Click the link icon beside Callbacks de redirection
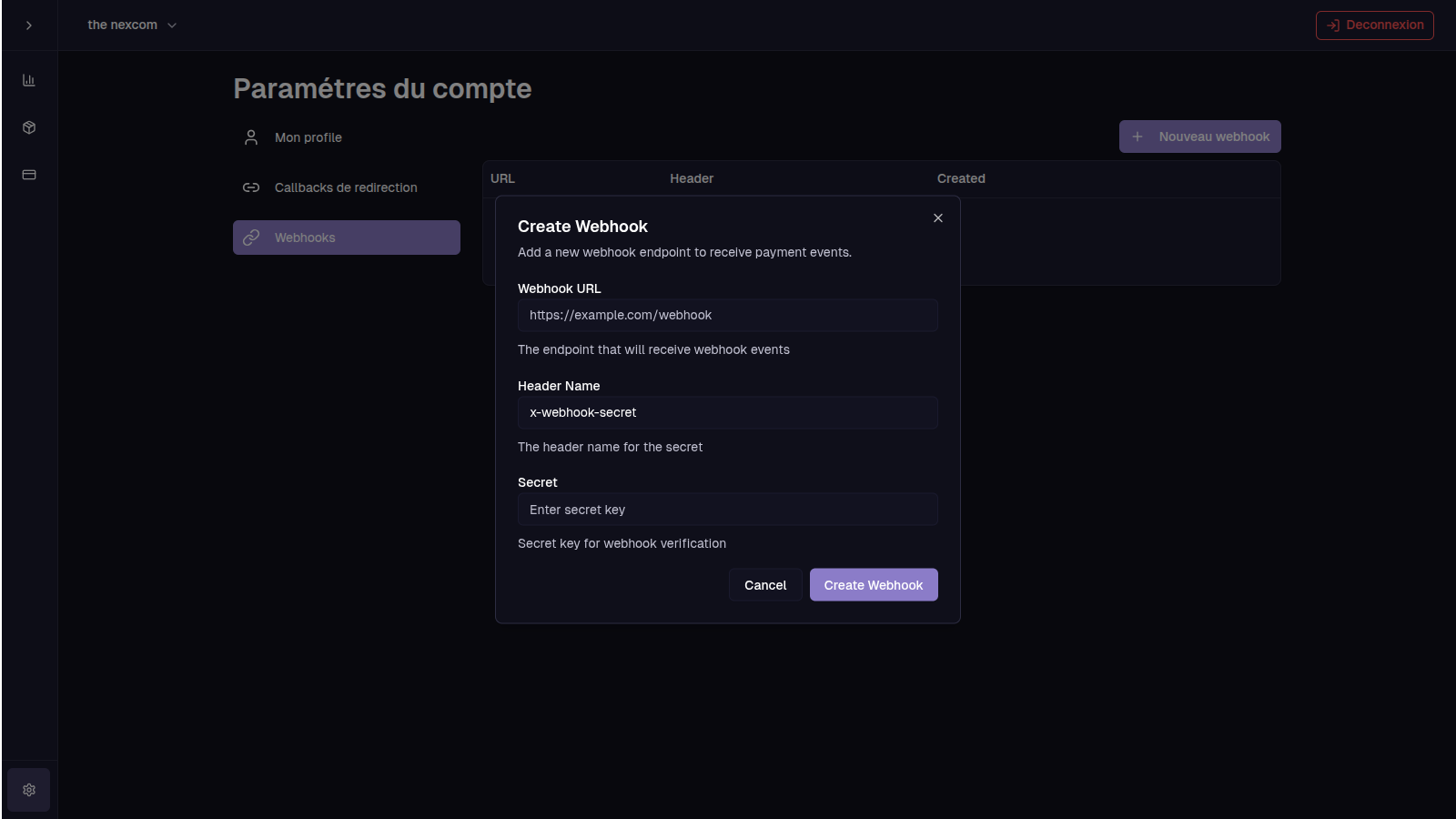The width and height of the screenshot is (1456, 819). pyautogui.click(x=251, y=187)
